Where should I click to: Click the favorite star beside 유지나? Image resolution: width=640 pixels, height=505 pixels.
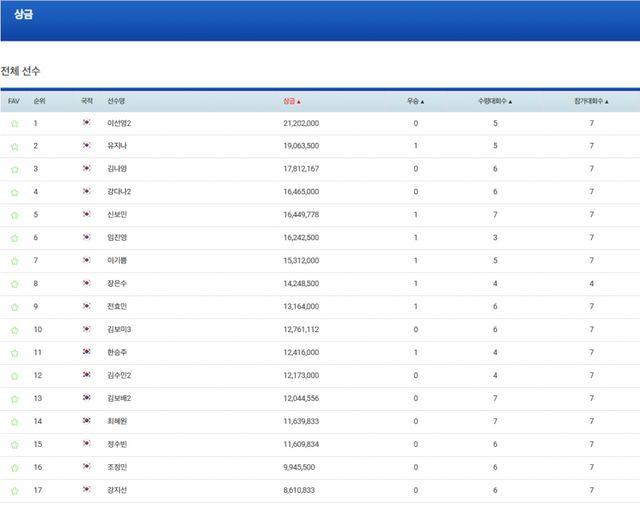(14, 146)
